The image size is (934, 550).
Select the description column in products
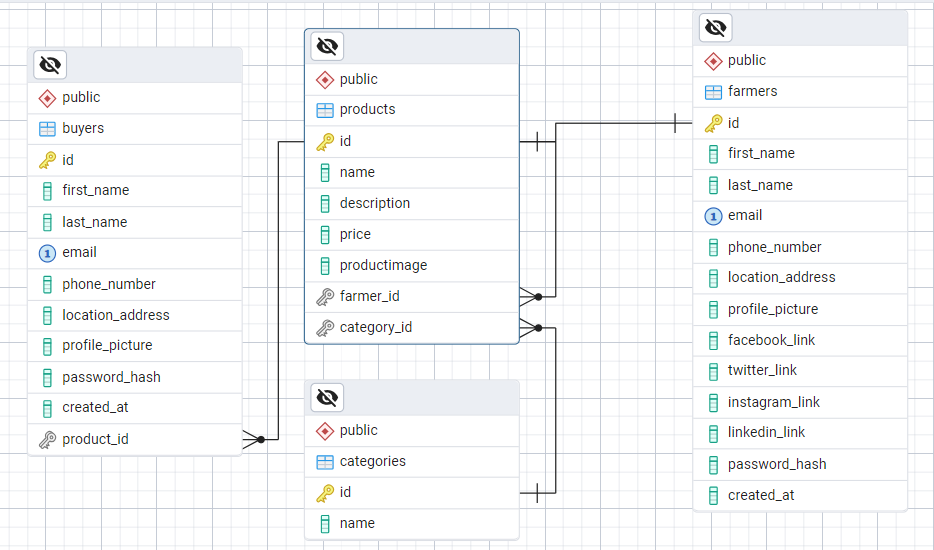coord(374,203)
